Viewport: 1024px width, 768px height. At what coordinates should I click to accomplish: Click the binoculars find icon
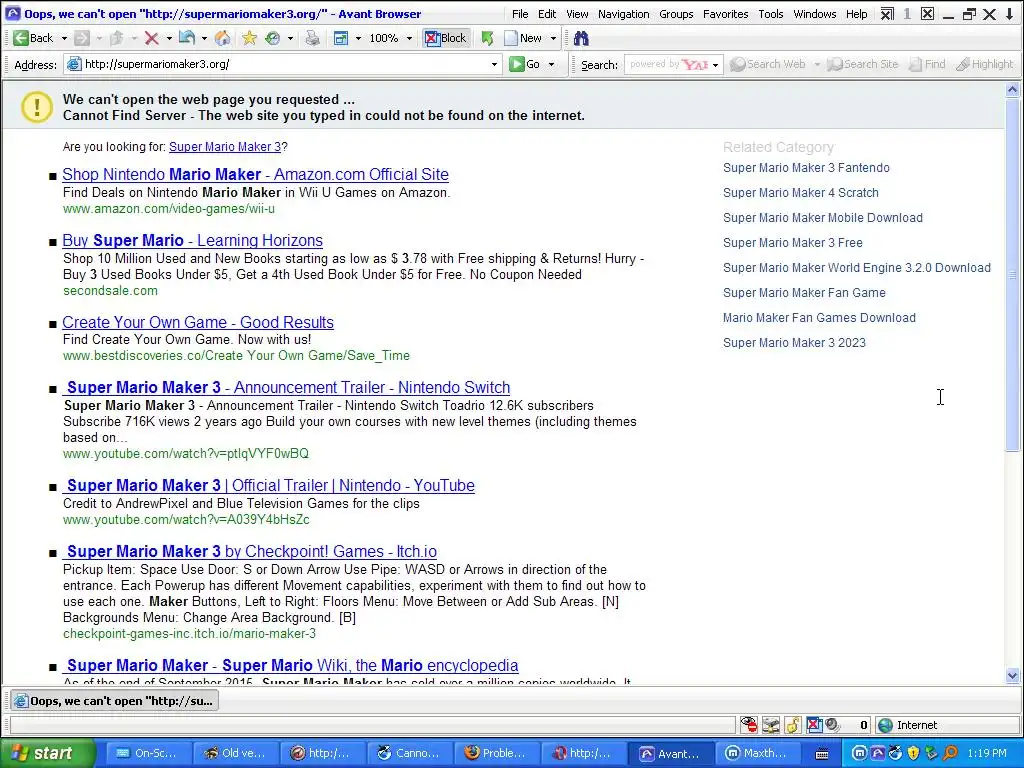[581, 39]
